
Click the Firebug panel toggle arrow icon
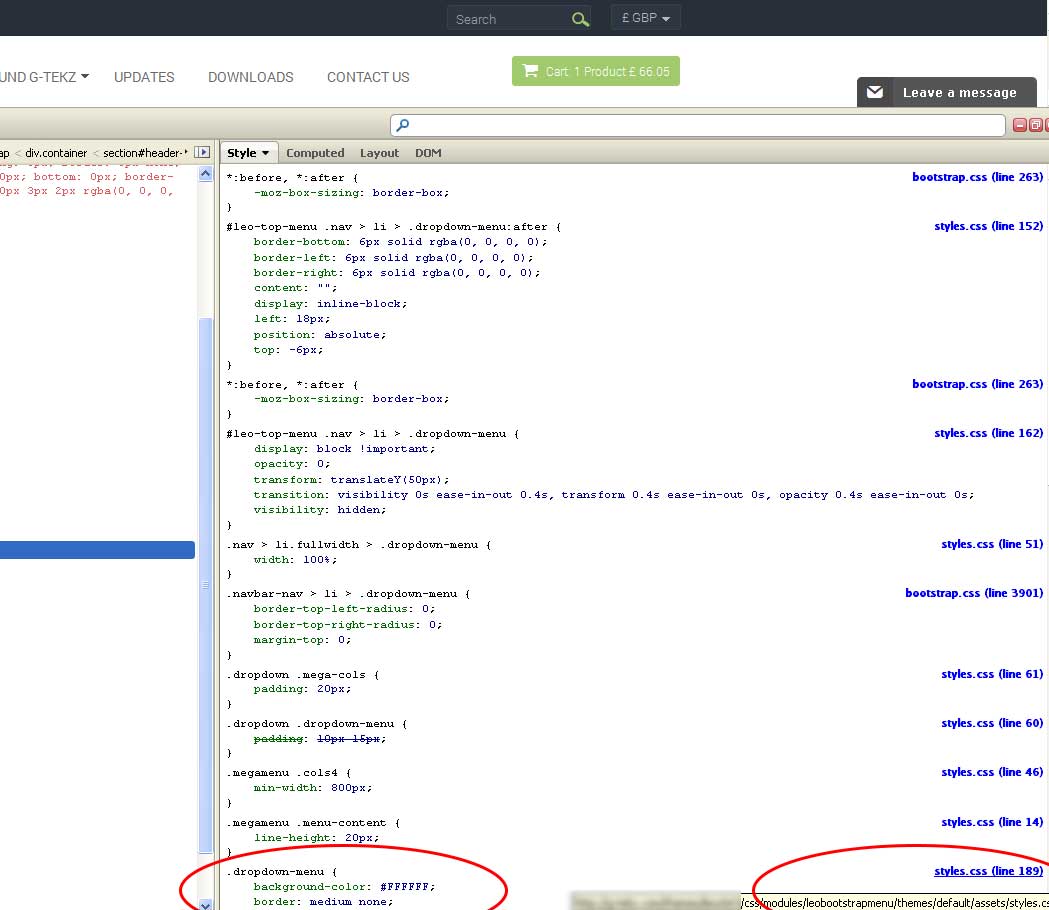(x=203, y=153)
